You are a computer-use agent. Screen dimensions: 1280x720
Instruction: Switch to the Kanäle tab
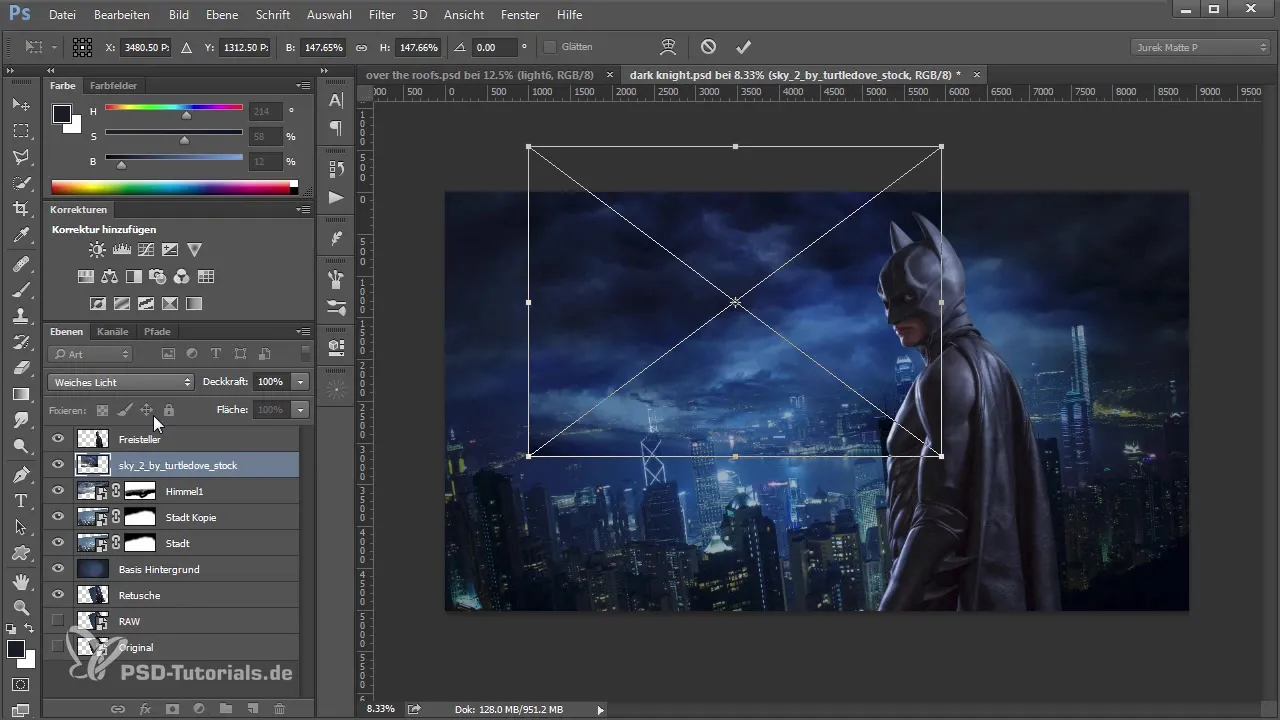[114, 332]
